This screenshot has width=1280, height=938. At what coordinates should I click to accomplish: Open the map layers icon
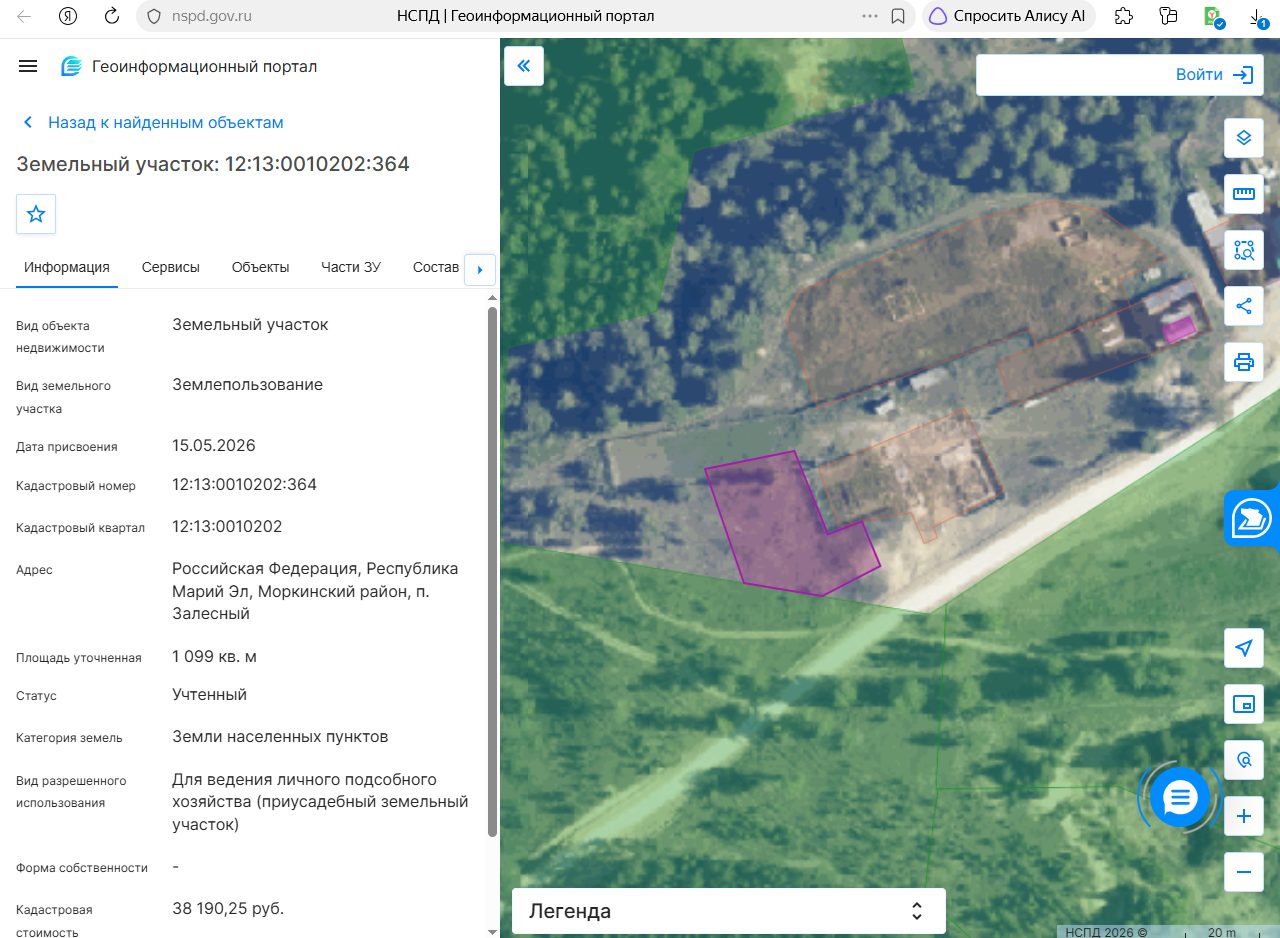(x=1244, y=138)
